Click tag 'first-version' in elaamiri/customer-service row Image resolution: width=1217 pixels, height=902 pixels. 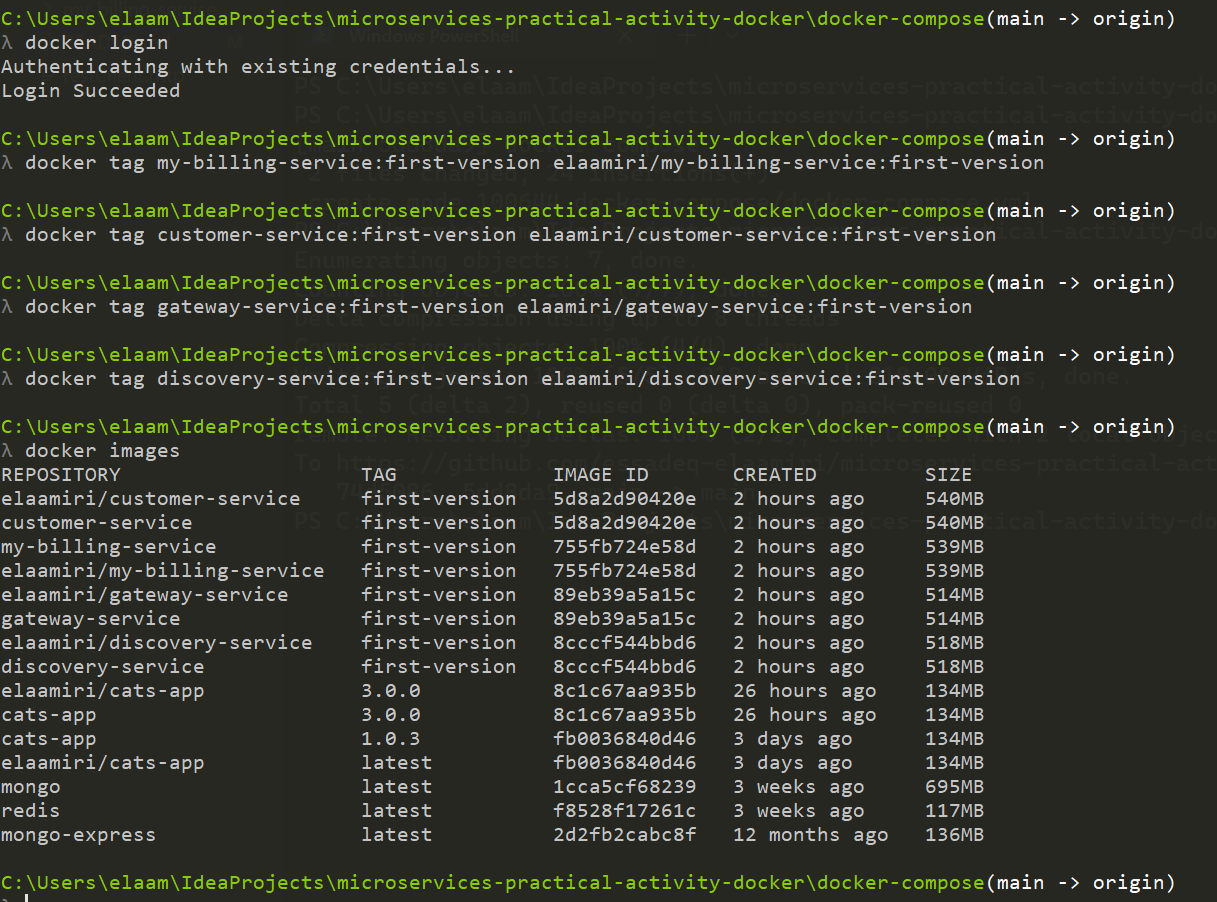[439, 499]
